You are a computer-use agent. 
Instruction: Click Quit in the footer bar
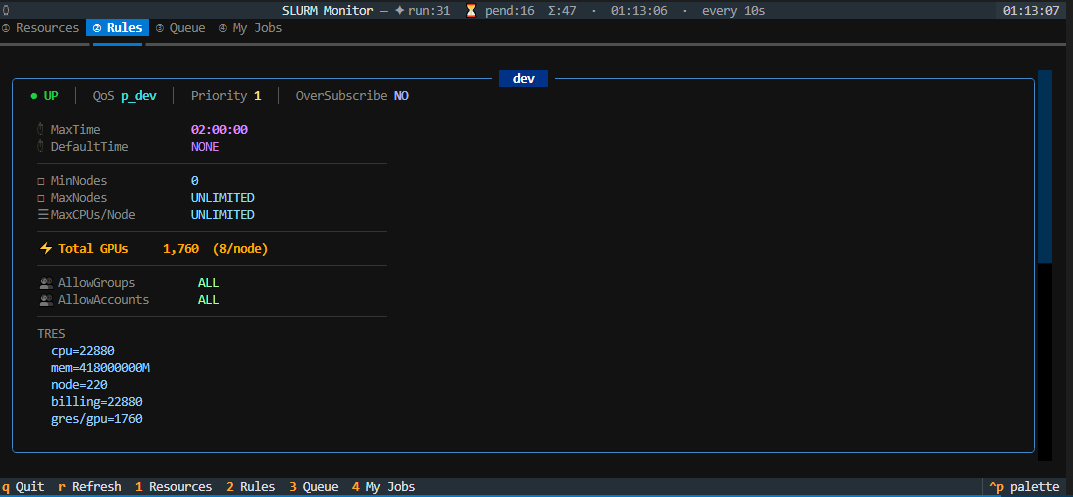coord(24,487)
